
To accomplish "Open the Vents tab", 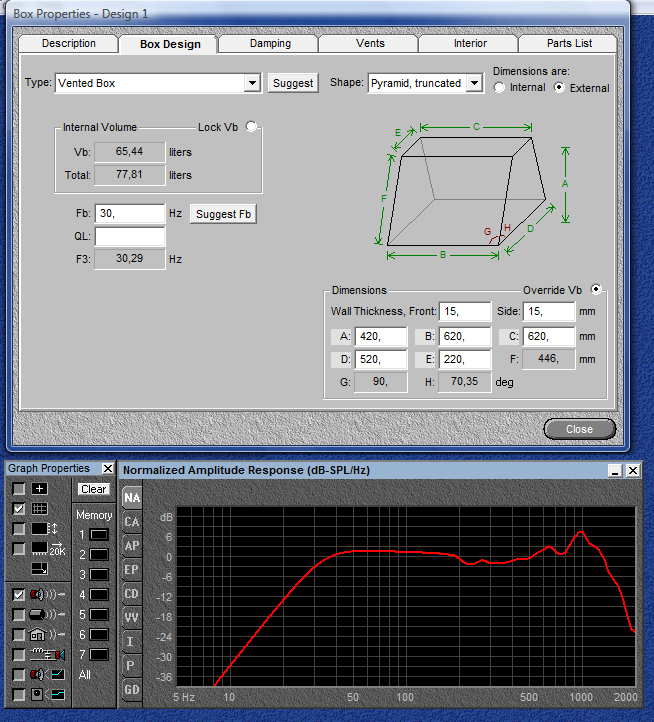I will coord(369,44).
